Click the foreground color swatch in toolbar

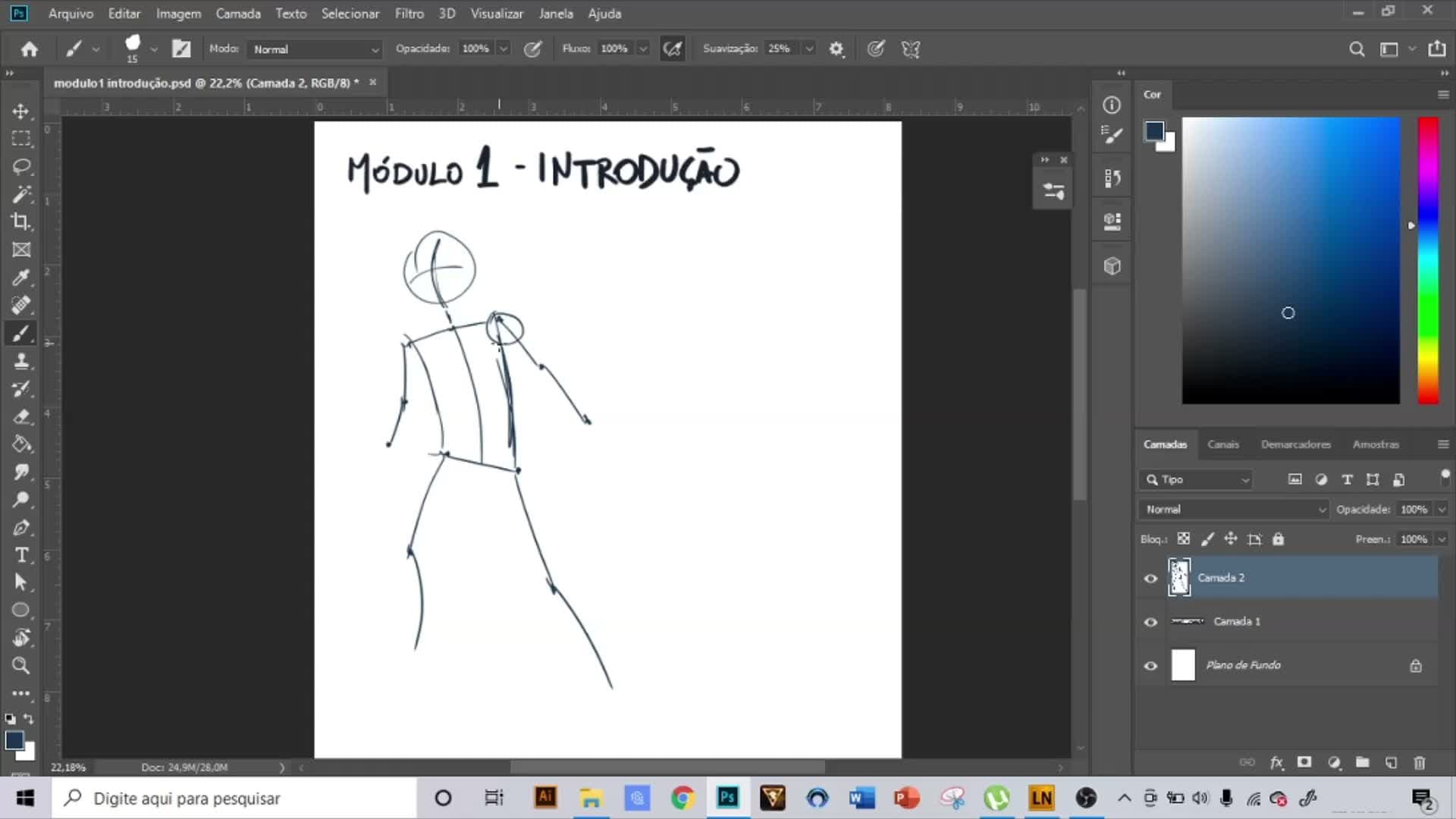[x=14, y=741]
